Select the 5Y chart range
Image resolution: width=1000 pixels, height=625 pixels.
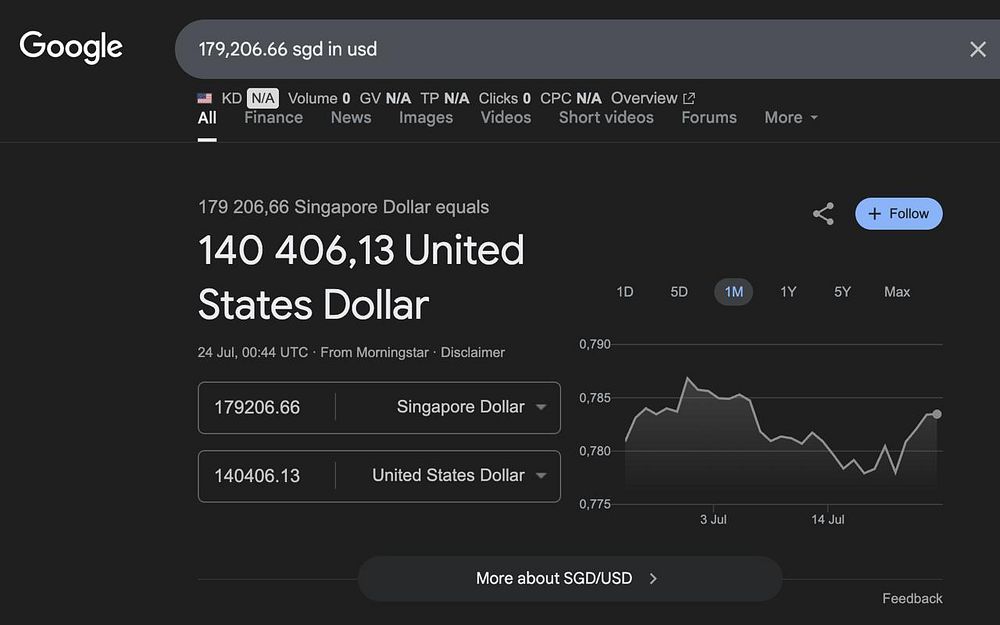click(842, 292)
